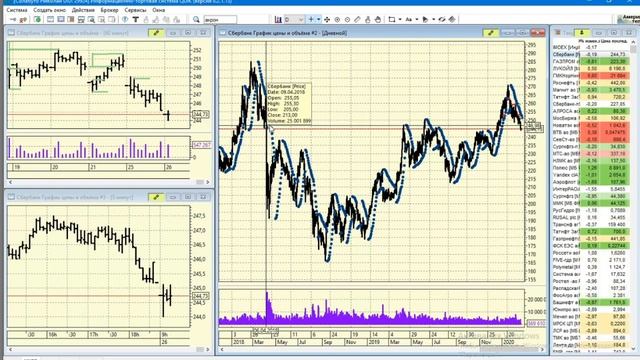Open the chart interval combo box

click(x=295, y=20)
